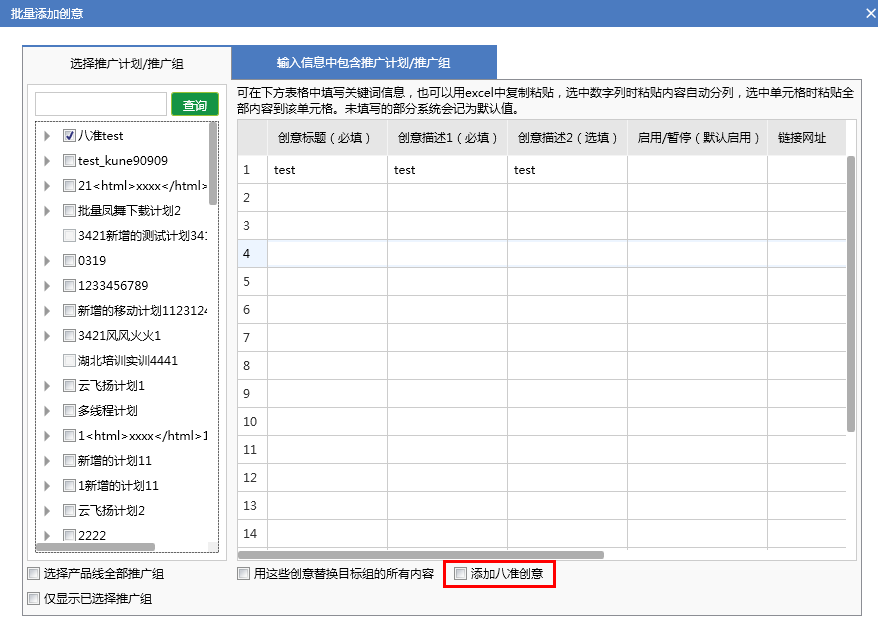Check the test_kune90909 plan checkbox

(x=69, y=161)
